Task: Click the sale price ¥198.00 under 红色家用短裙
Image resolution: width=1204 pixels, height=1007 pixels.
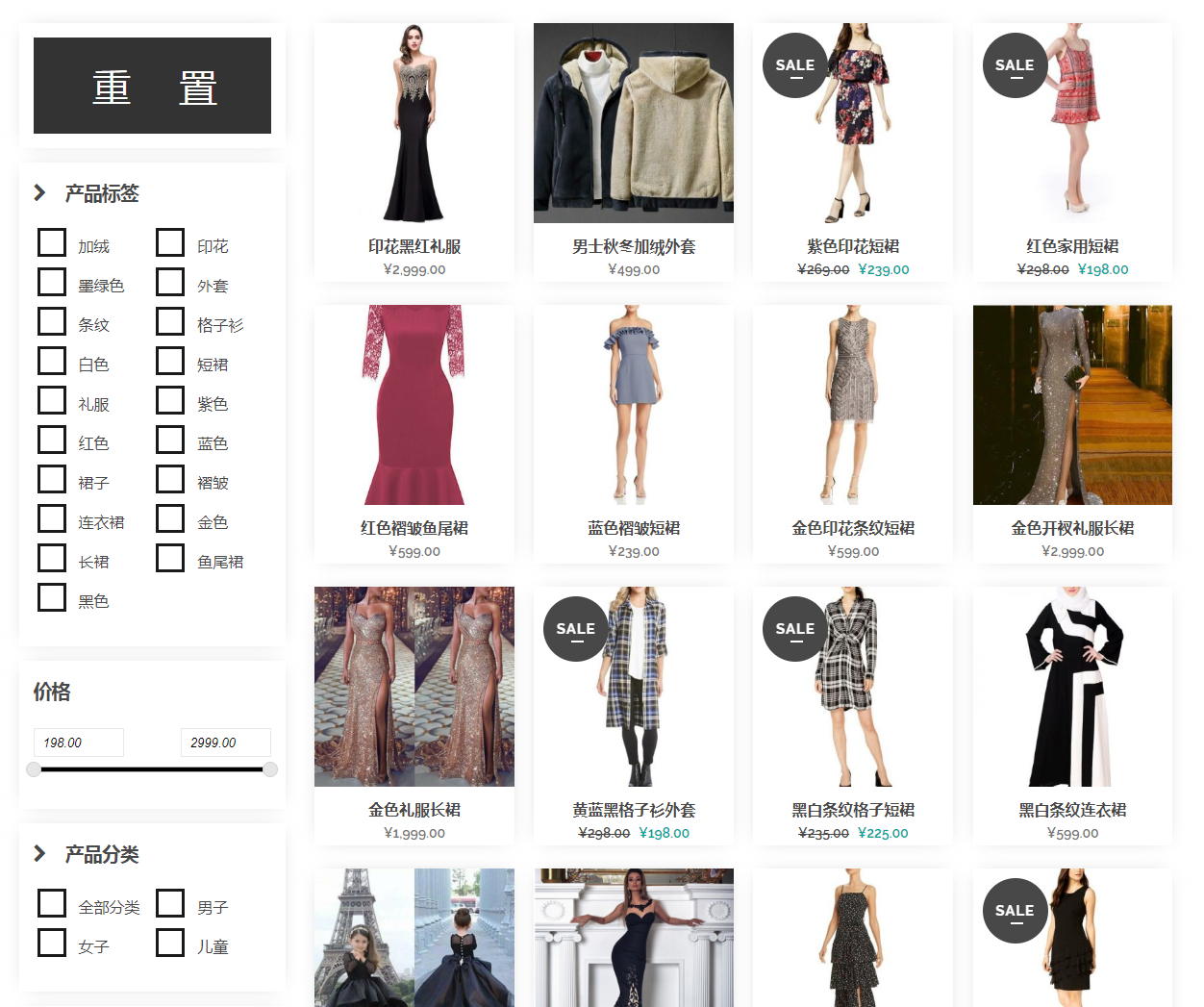Action: point(1103,269)
